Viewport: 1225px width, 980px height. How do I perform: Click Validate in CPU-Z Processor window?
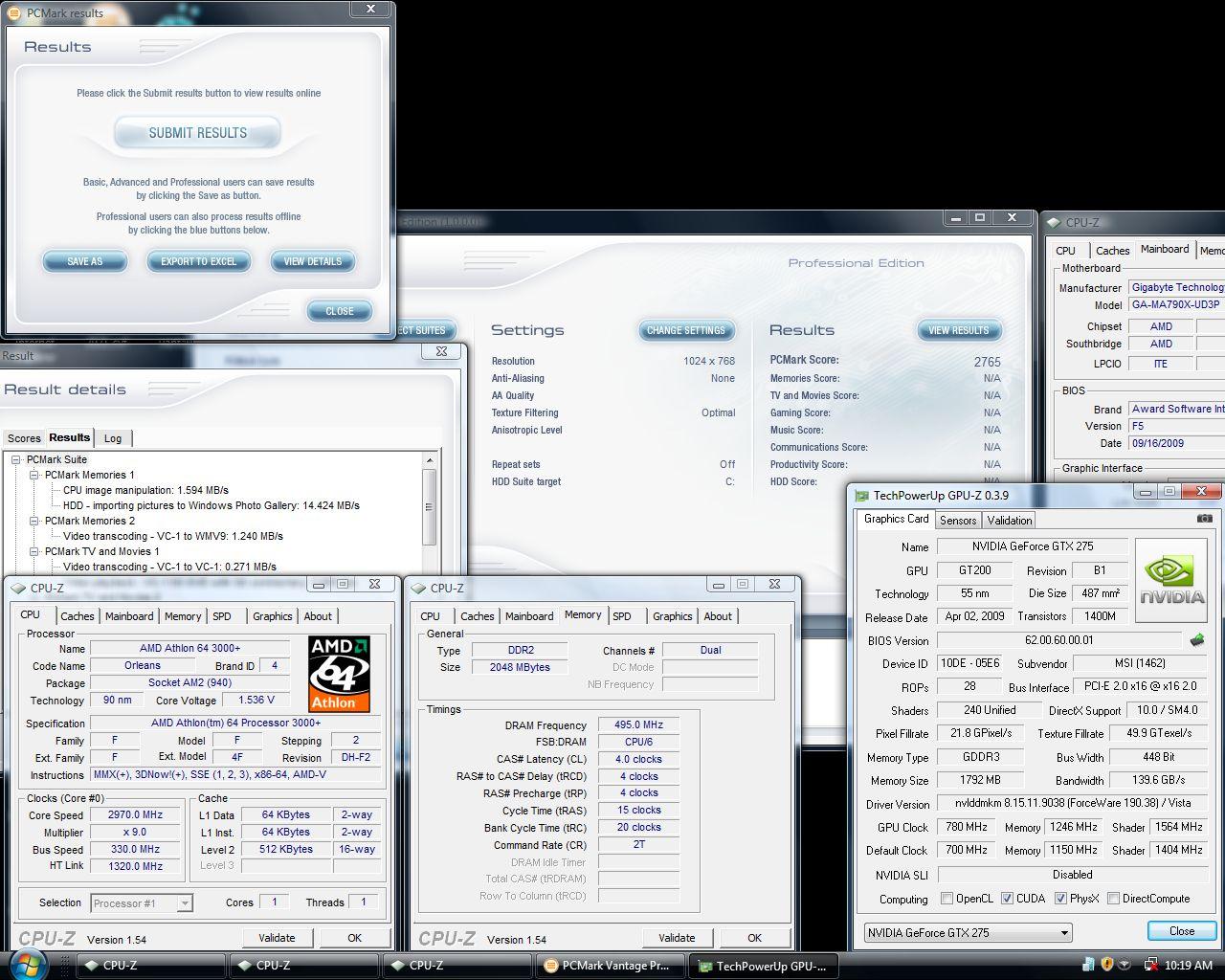(x=277, y=938)
